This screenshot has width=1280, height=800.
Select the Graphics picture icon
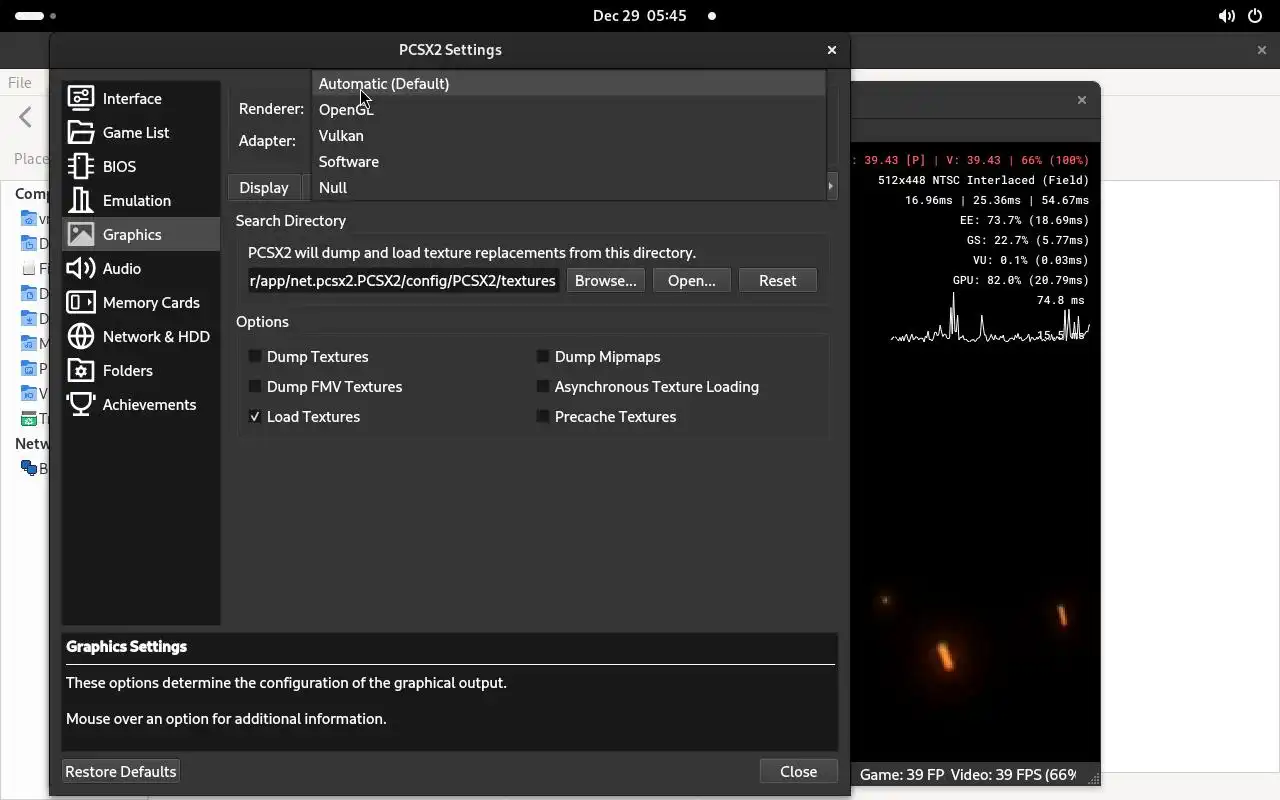81,234
